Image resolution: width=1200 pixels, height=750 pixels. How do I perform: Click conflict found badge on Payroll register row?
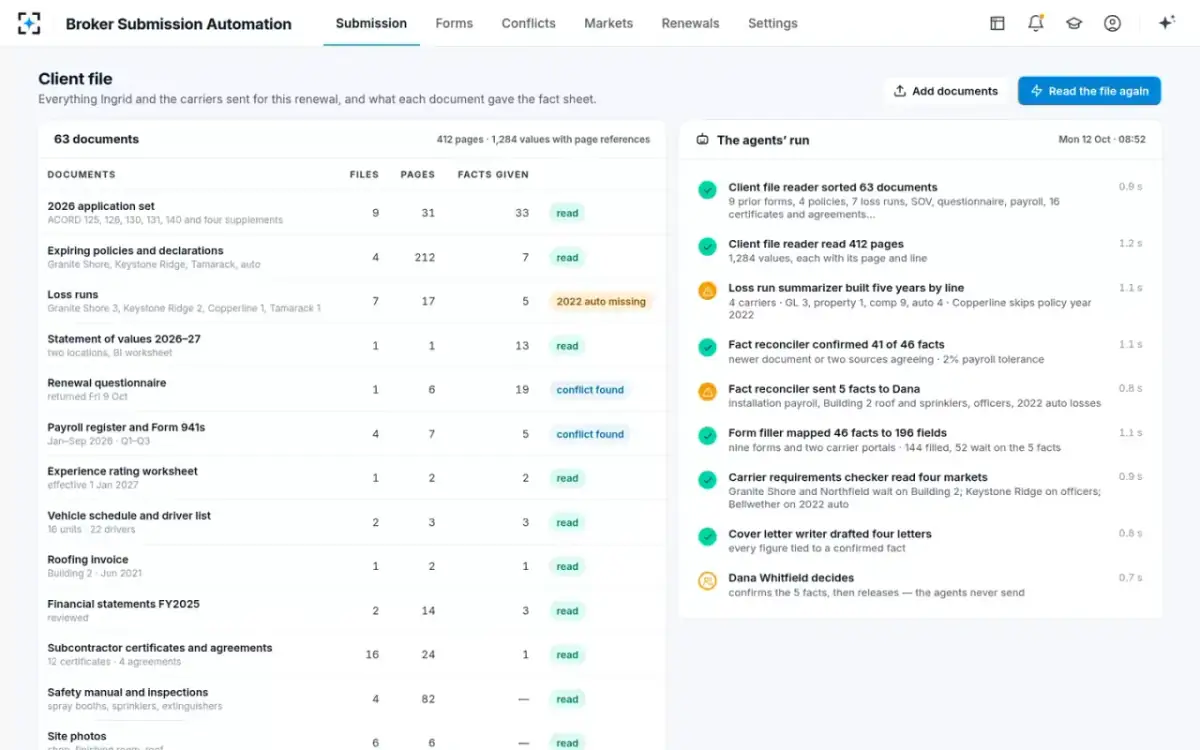point(590,434)
